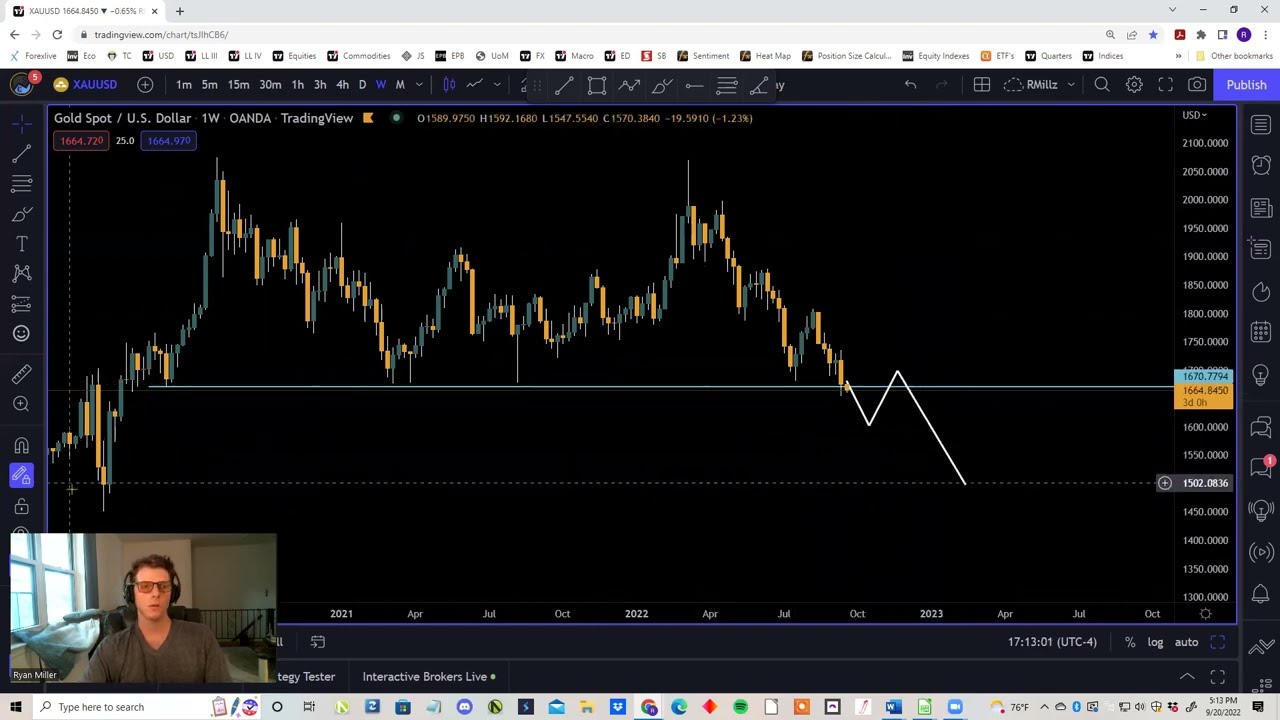
Task: Open the 17:13:01 (UTC-4) timezone menu
Action: point(1052,642)
